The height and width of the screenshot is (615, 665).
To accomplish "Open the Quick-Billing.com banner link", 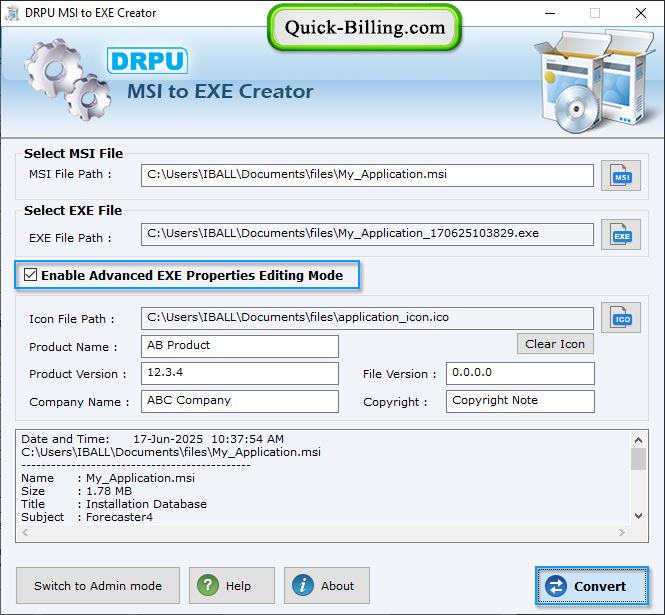I will click(364, 28).
